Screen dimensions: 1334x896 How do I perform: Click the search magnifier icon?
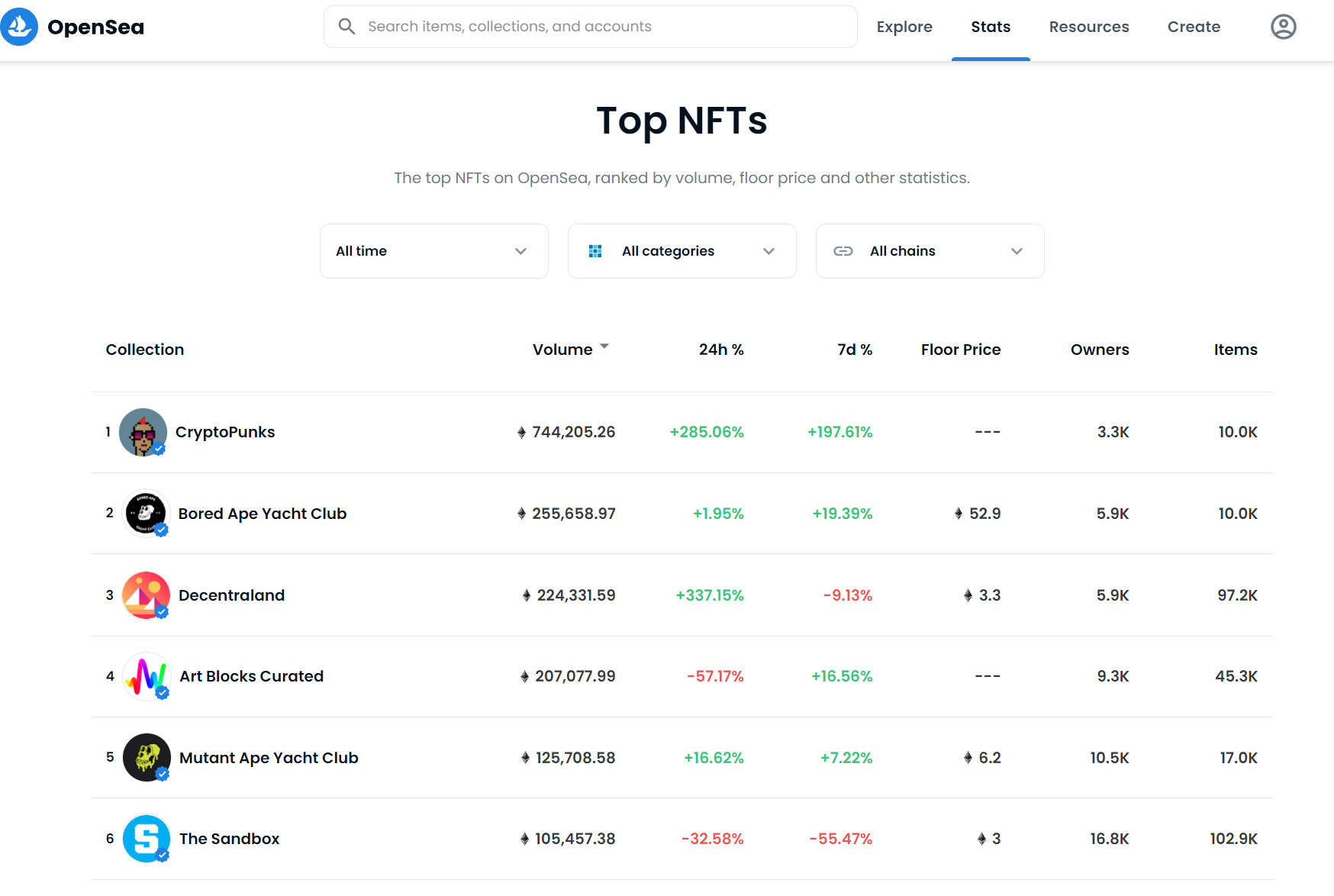[346, 27]
